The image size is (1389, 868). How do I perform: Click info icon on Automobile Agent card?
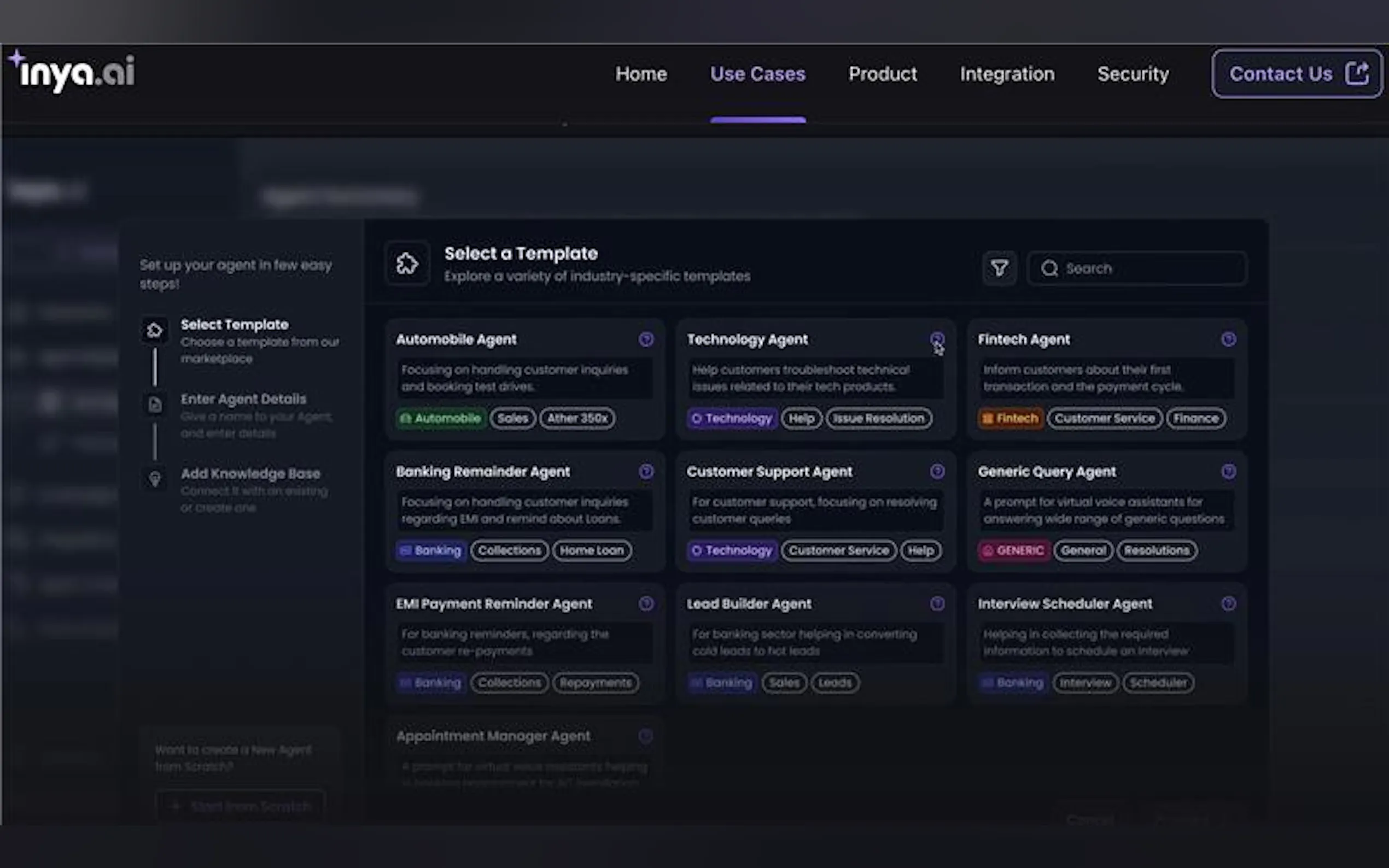click(x=645, y=339)
